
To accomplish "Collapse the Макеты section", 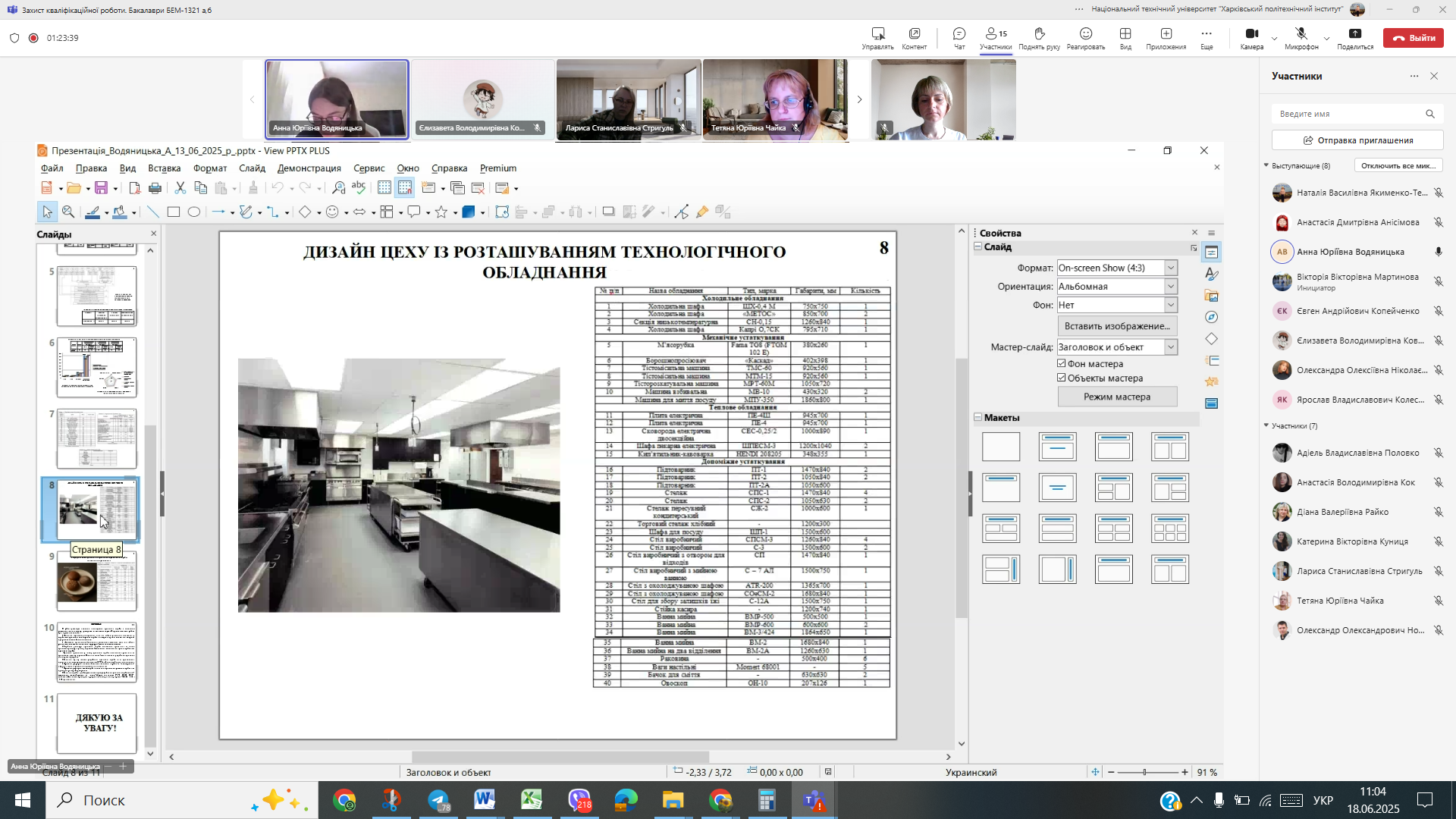I will [978, 418].
